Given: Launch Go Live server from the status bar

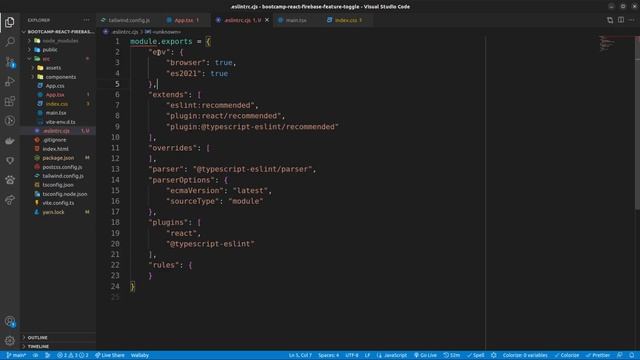Looking at the screenshot, I should pyautogui.click(x=425, y=355).
